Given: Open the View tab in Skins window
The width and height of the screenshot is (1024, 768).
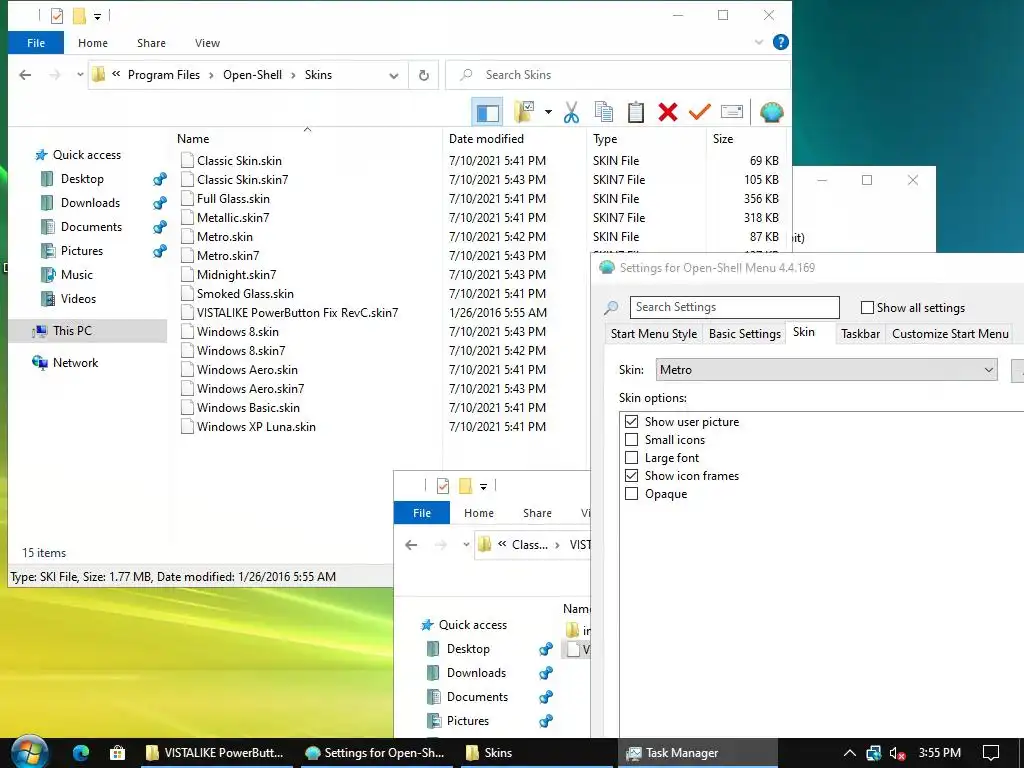Looking at the screenshot, I should [x=207, y=43].
